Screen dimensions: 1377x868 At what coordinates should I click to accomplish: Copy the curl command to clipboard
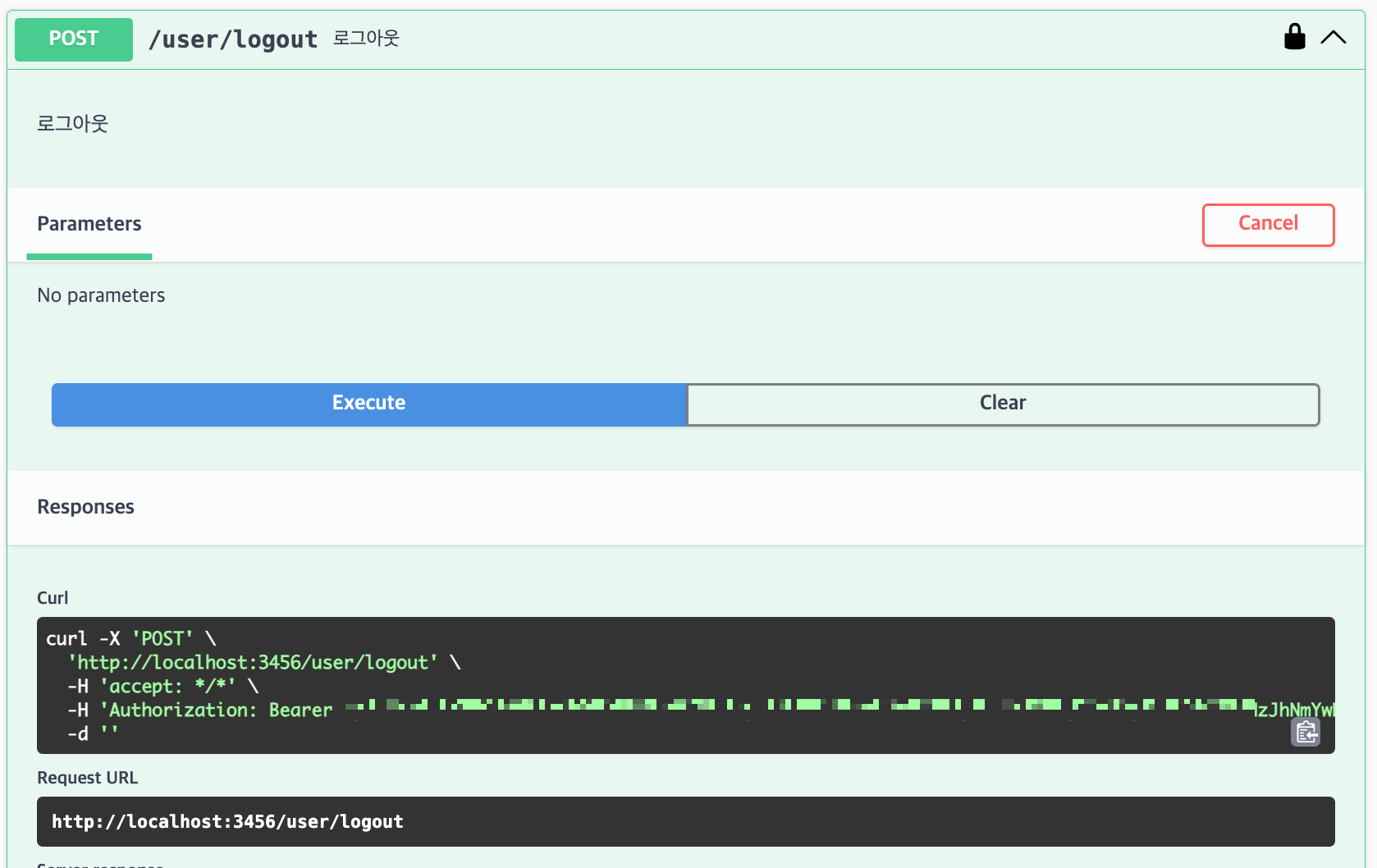[x=1306, y=732]
